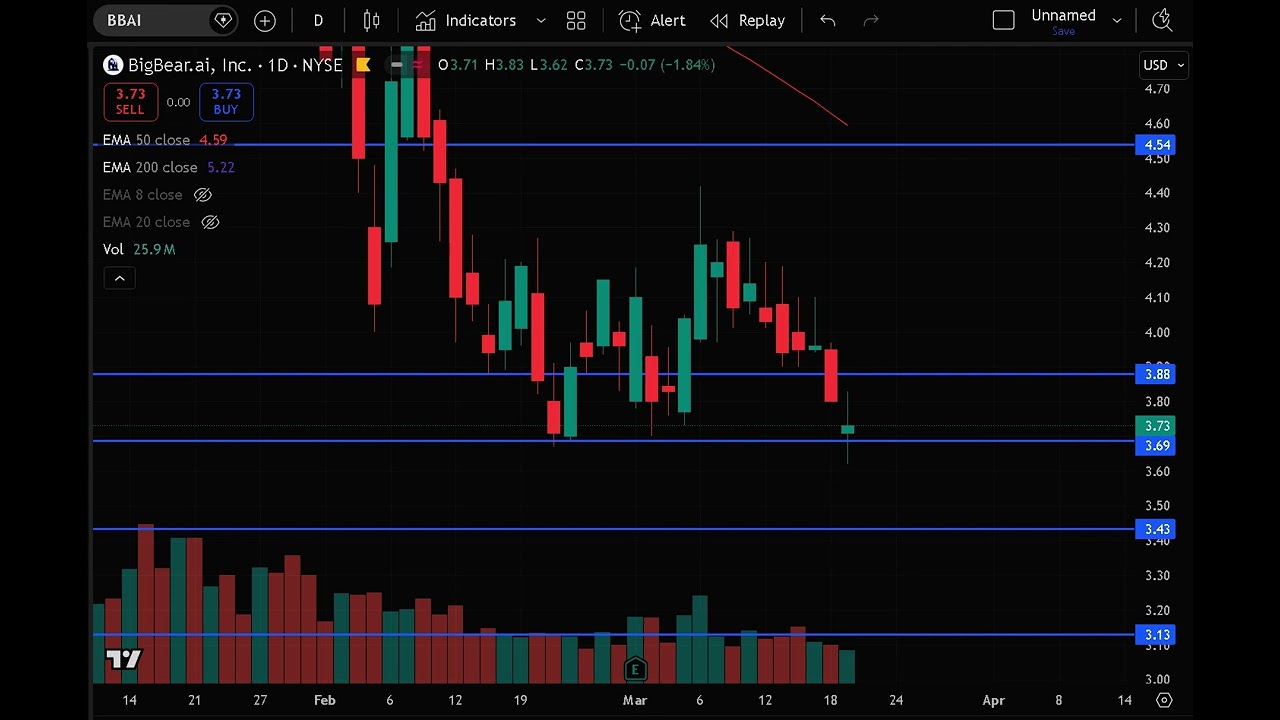Select the EMA 50 close indicator legend

(x=165, y=140)
